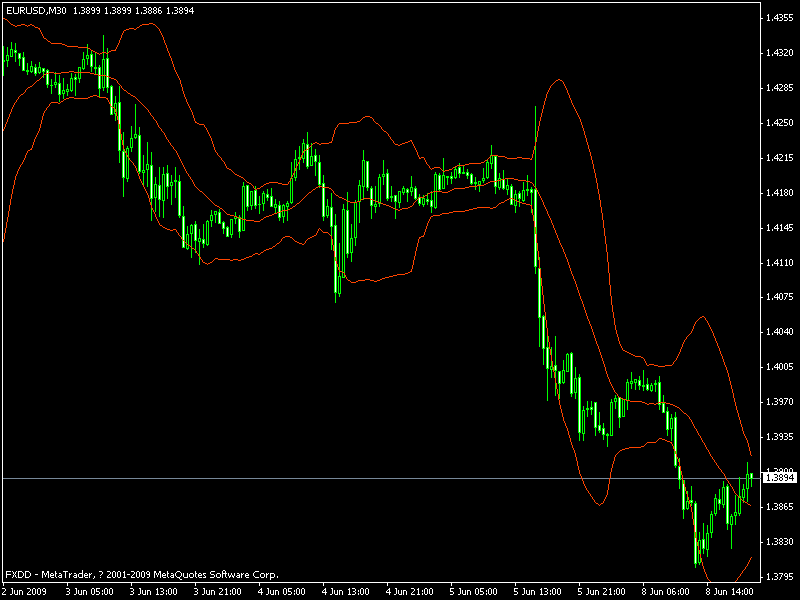
Task: Click the 2 Jun 2009 date label
Action: pyautogui.click(x=24, y=592)
